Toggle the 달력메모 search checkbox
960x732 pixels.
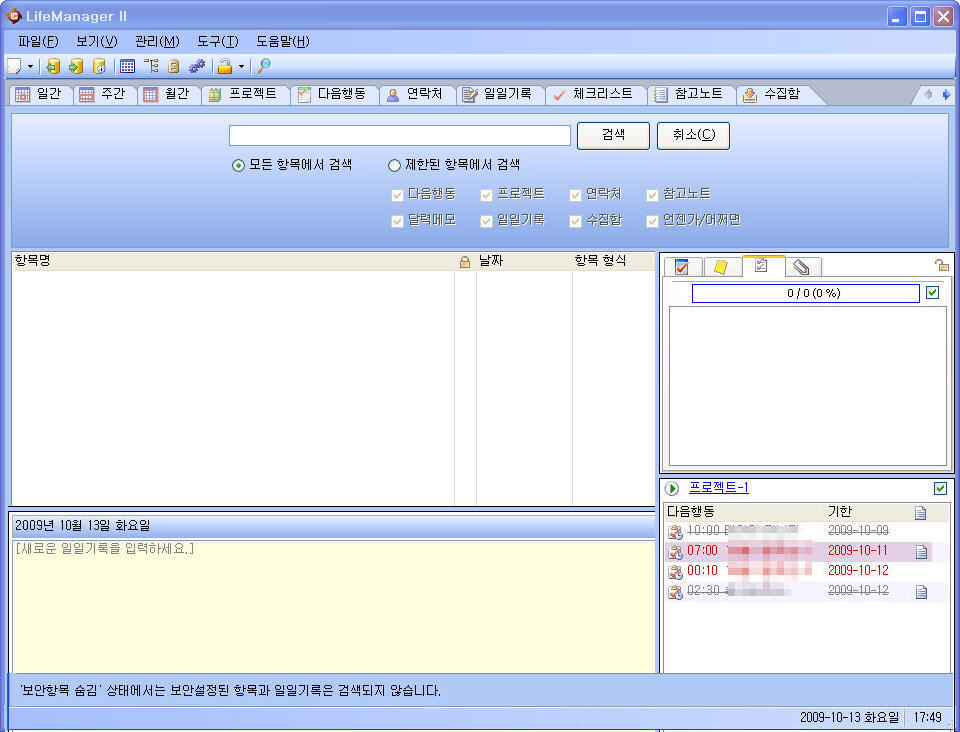[x=397, y=221]
